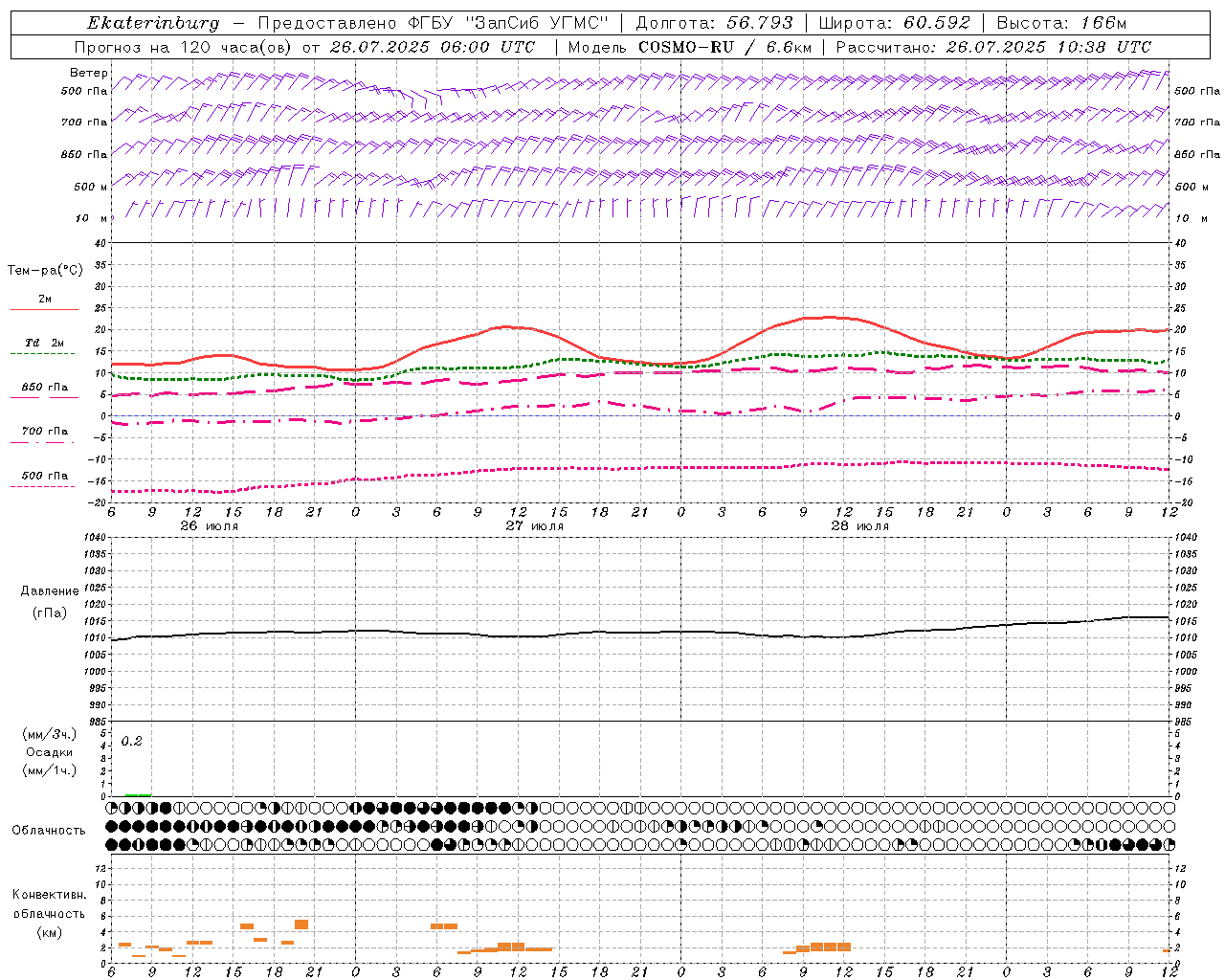Image resolution: width=1225 pixels, height=980 pixels.
Task: Select the 'Предоставлено ФГБУ "ЗапСиб УГМС"' provider text
Action: 434,23
